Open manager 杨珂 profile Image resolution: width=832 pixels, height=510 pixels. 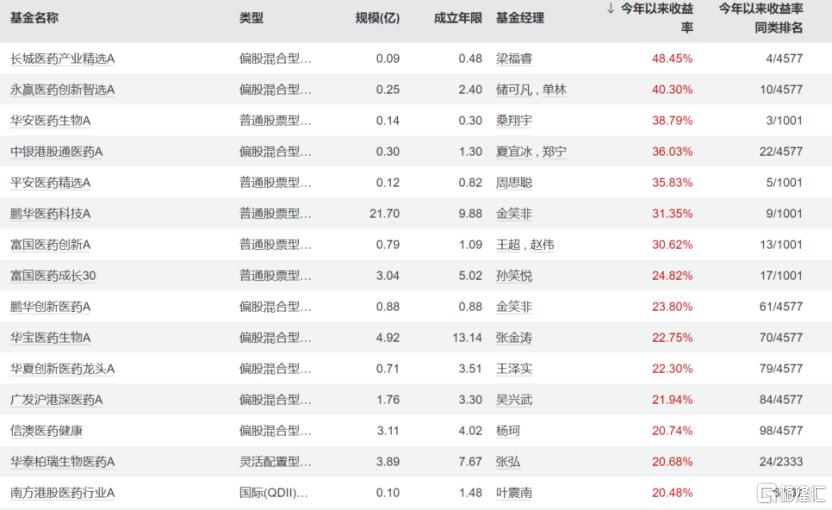click(508, 431)
